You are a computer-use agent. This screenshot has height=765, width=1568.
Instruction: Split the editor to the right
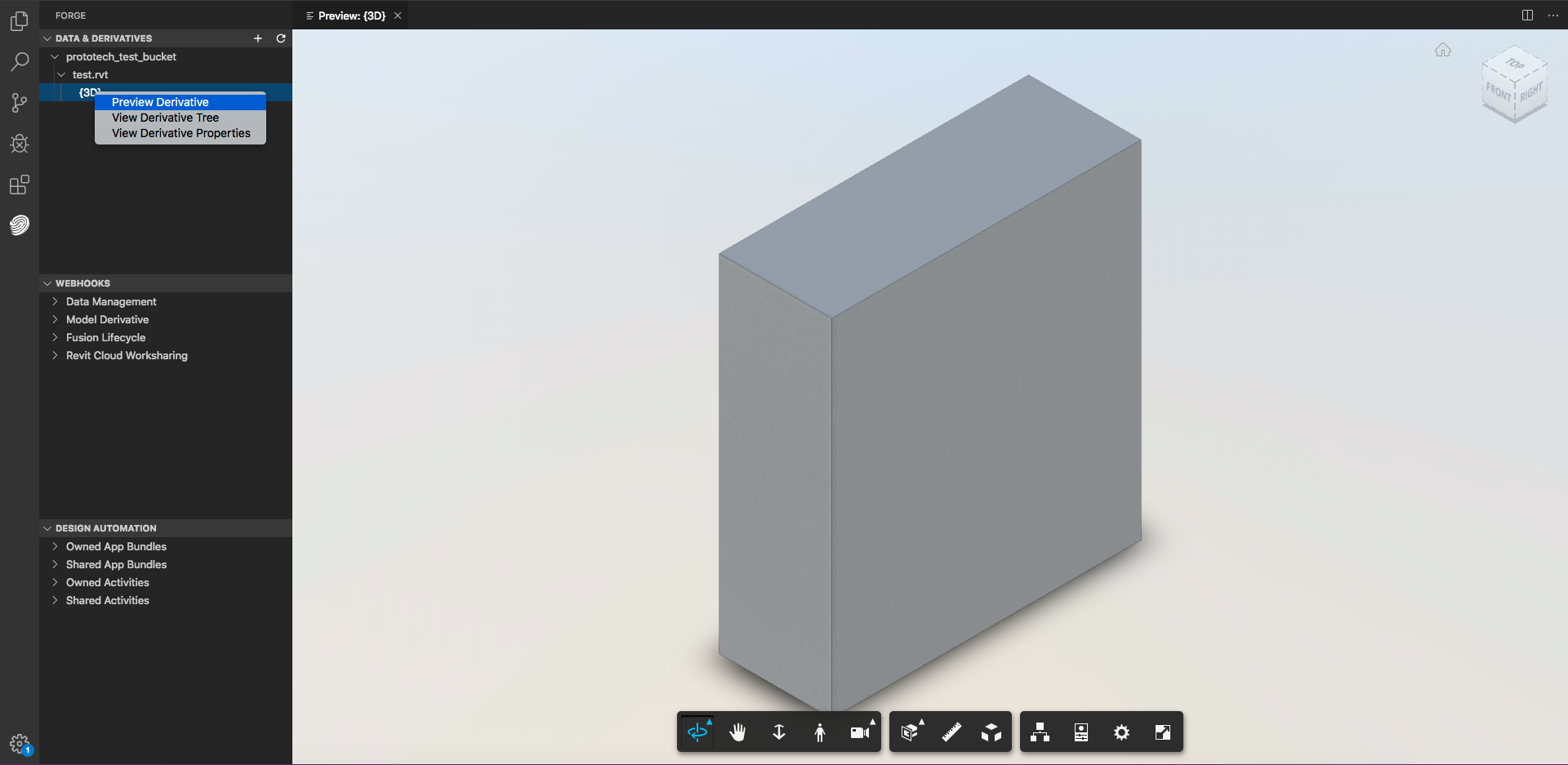pos(1527,15)
